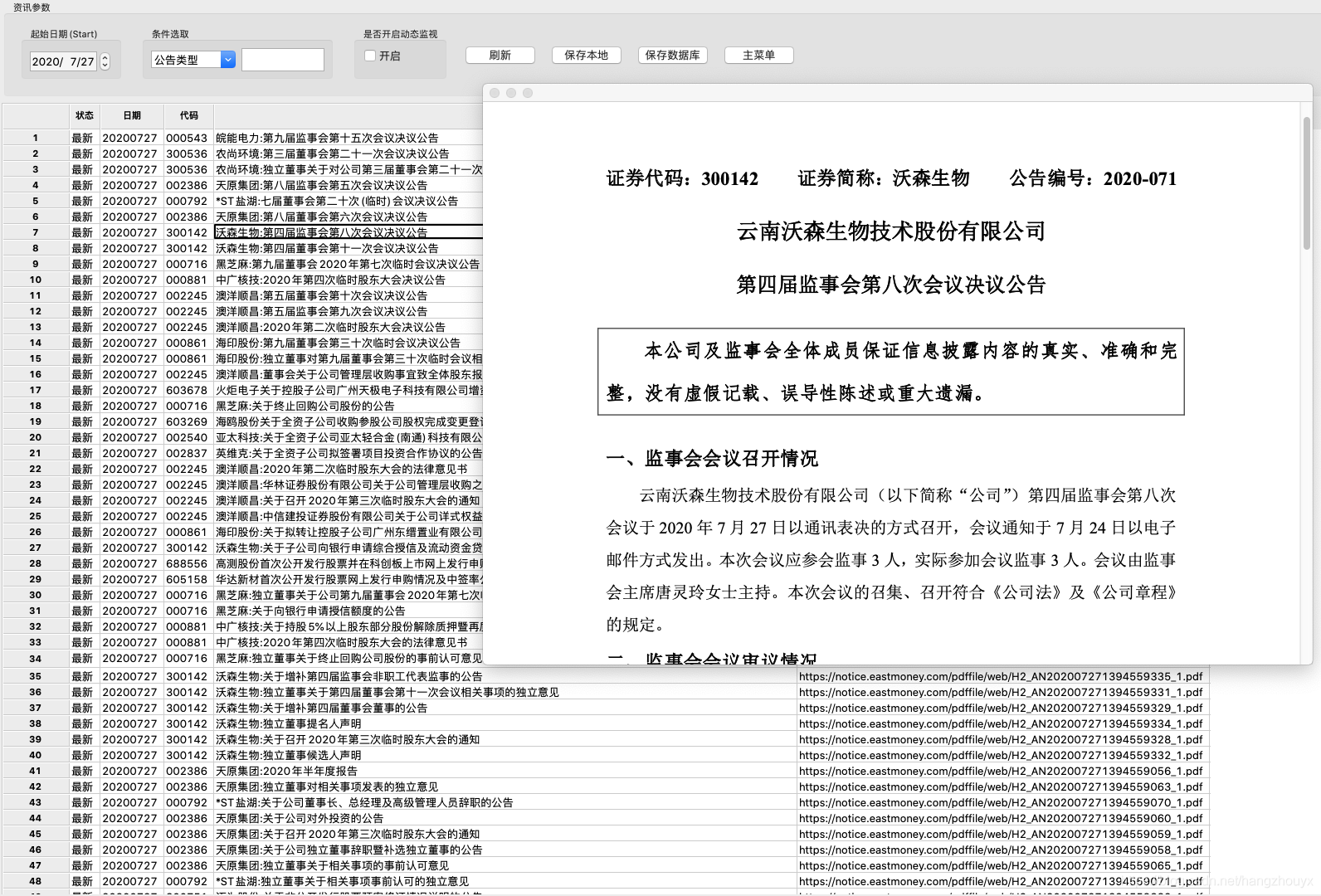1321x896 pixels.
Task: Click the start date stepper arrows
Action: pyautogui.click(x=105, y=61)
